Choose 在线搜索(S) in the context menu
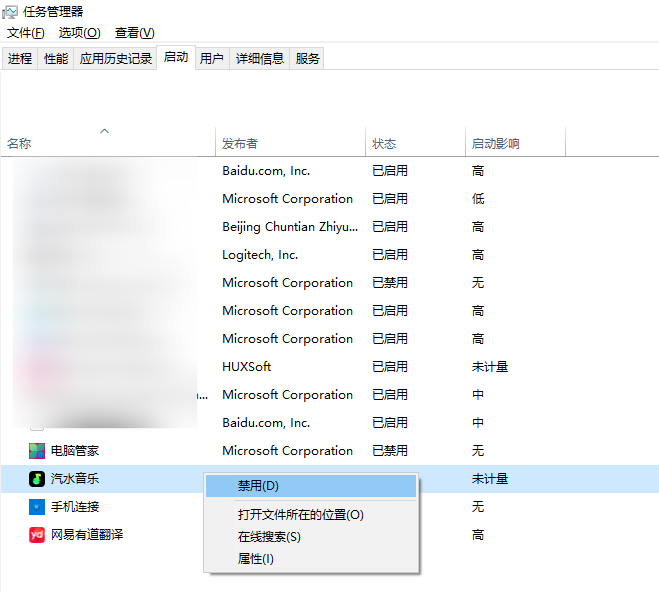 (311, 537)
